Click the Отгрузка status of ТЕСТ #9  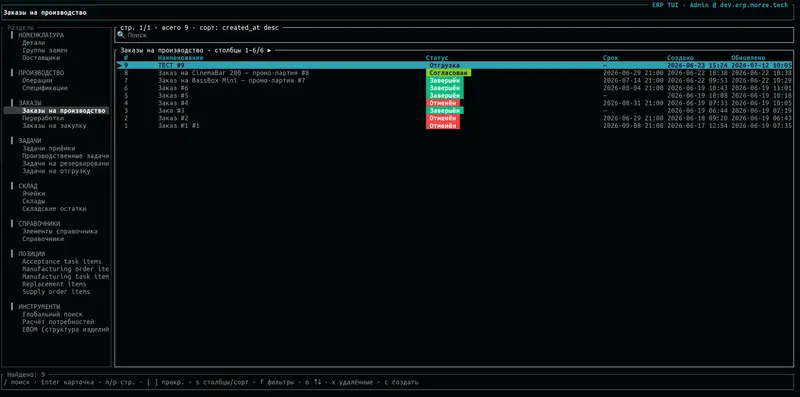[444, 65]
